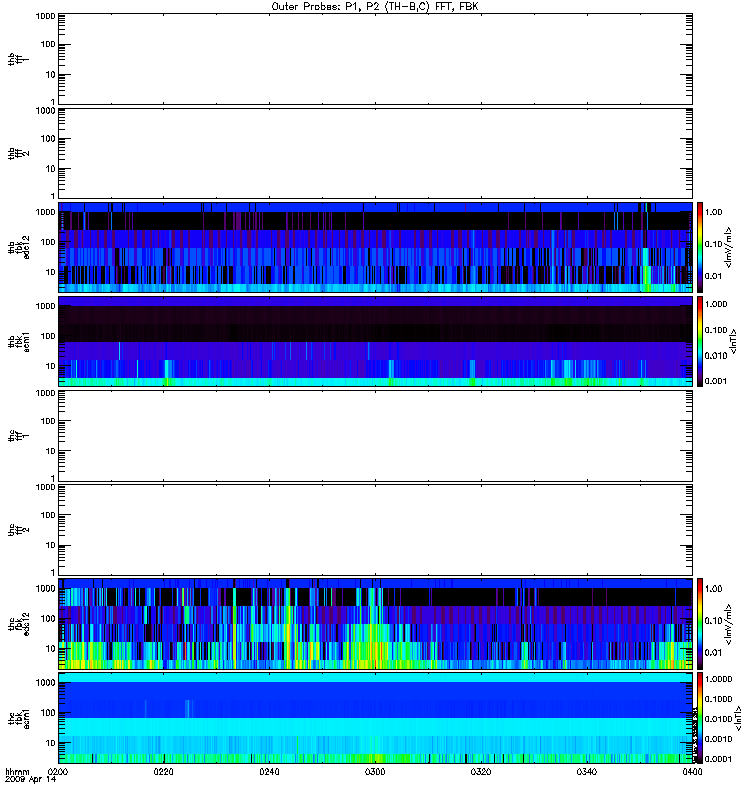Click the color bar next to thc fbk edc12
Screen dimensions: 750x800
(700, 624)
